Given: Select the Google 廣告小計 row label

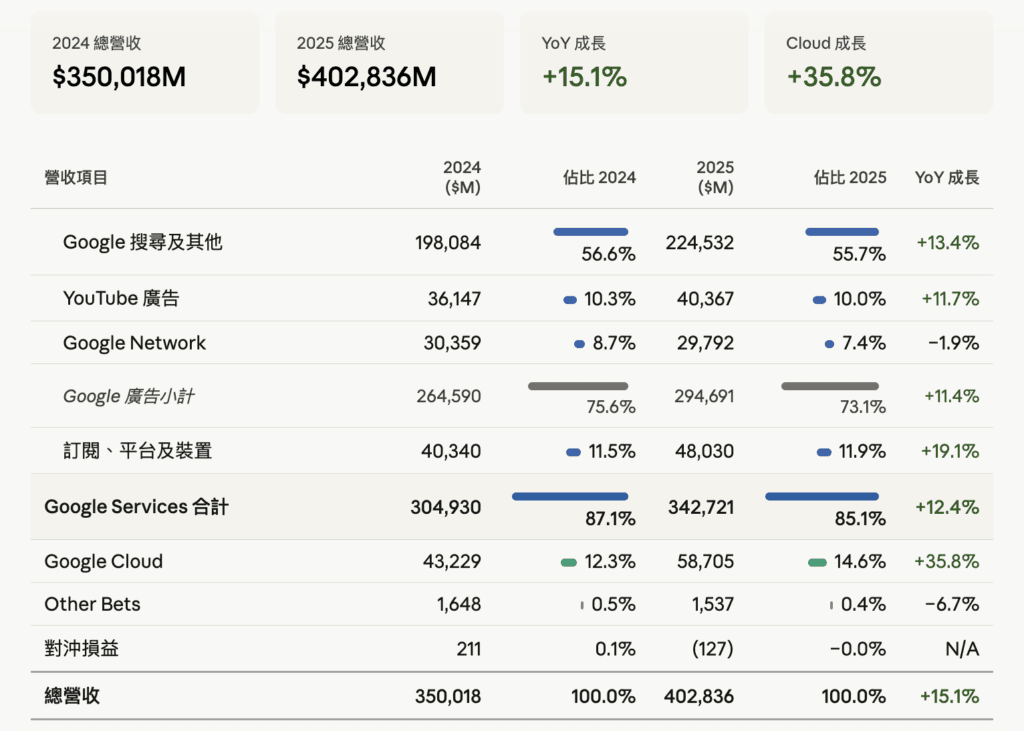Looking at the screenshot, I should coord(128,396).
